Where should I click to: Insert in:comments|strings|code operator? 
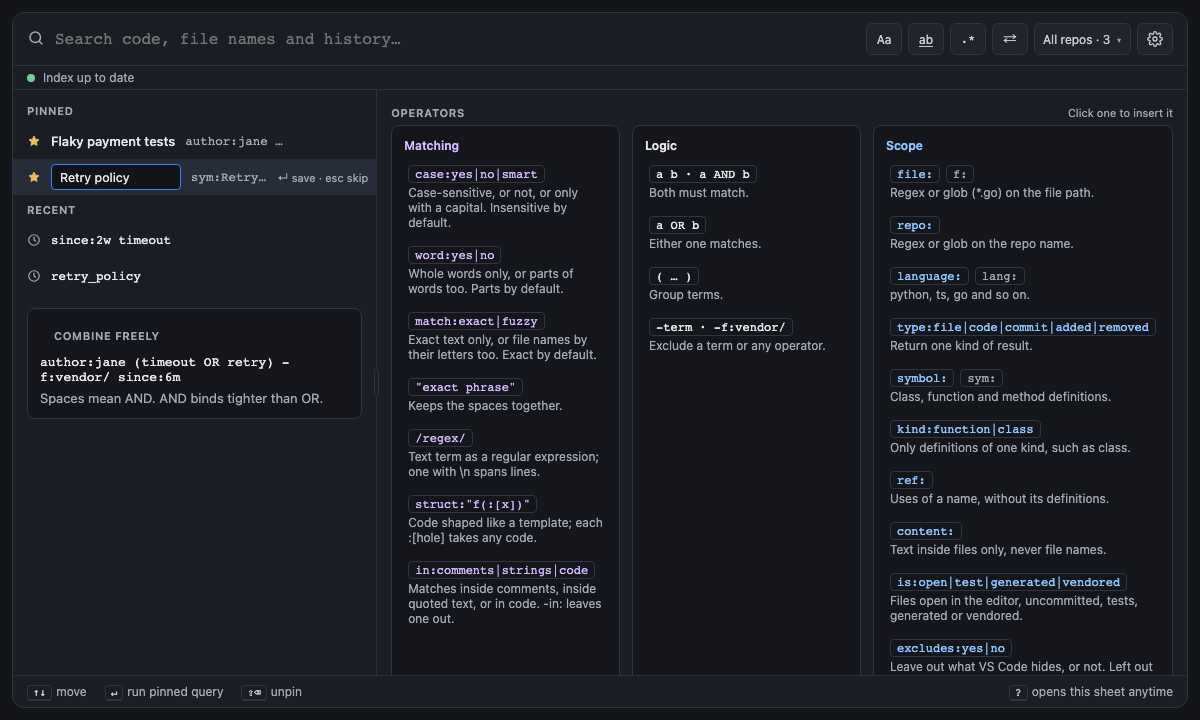click(502, 570)
